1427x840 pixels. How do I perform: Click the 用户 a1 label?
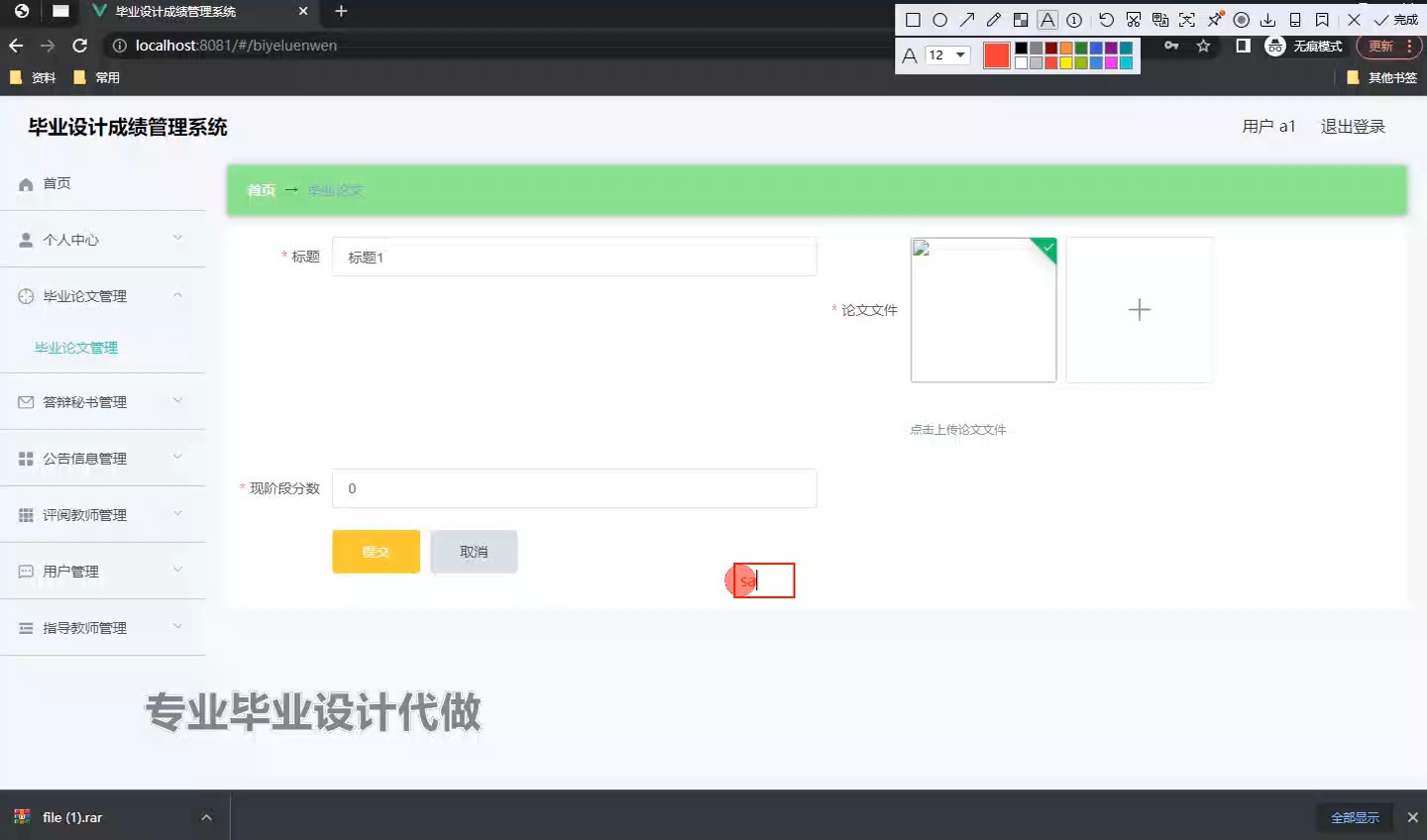(1268, 127)
